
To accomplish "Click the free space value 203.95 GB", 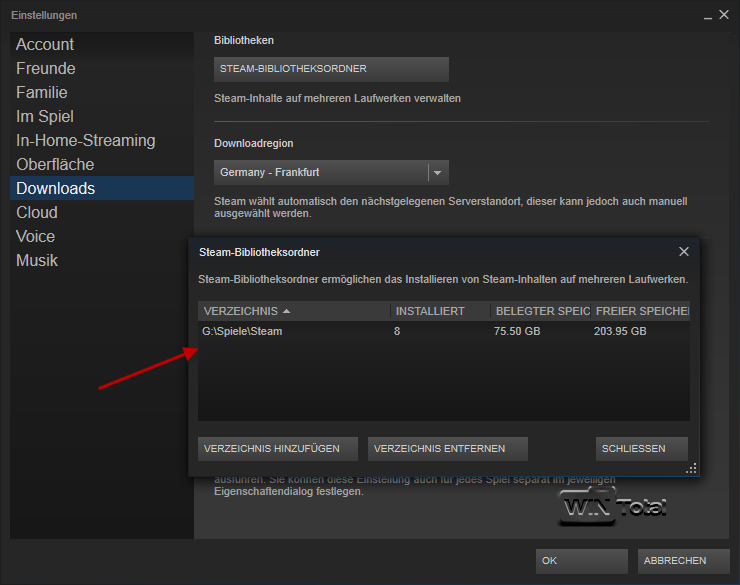I will click(620, 331).
